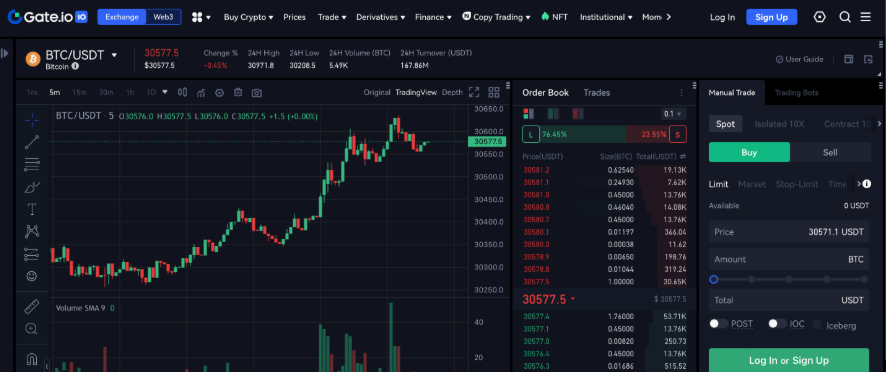Click the Log In link

click(723, 17)
